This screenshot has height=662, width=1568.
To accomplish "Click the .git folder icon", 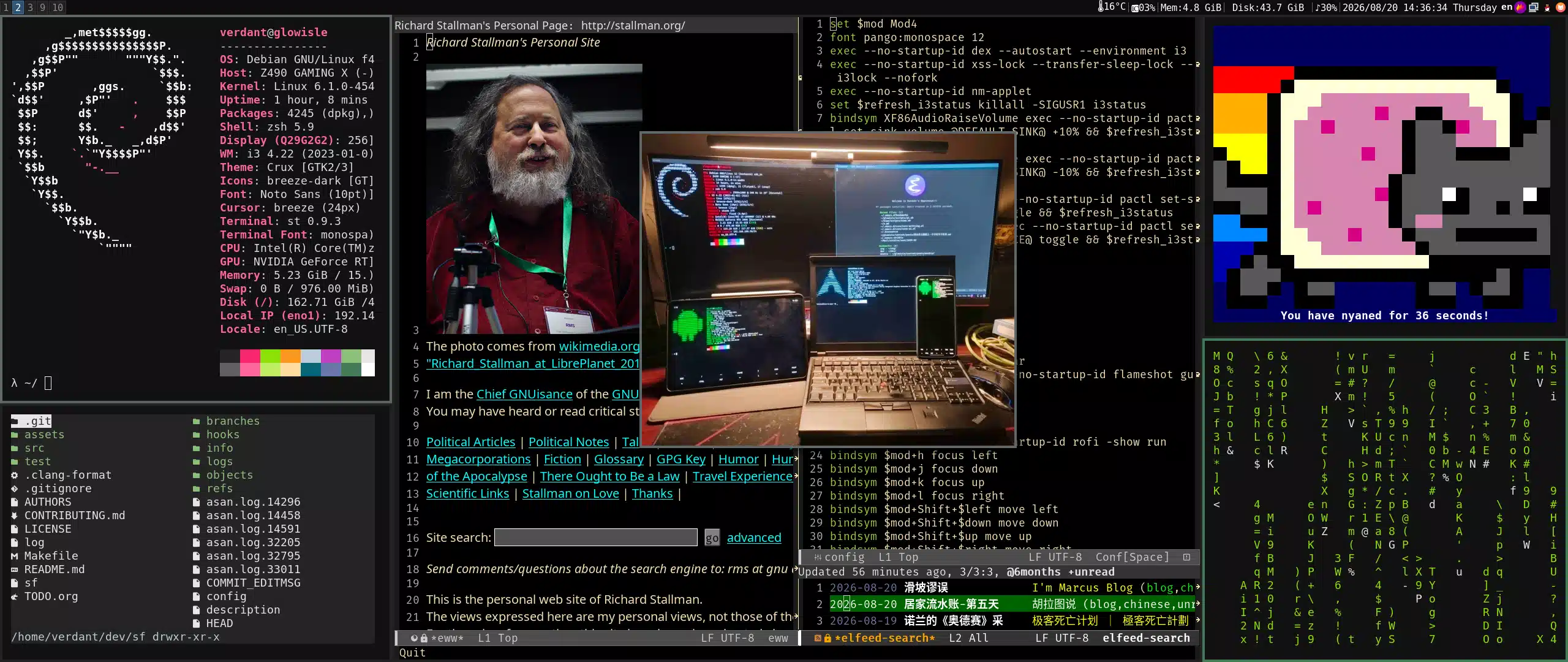I will pos(15,421).
